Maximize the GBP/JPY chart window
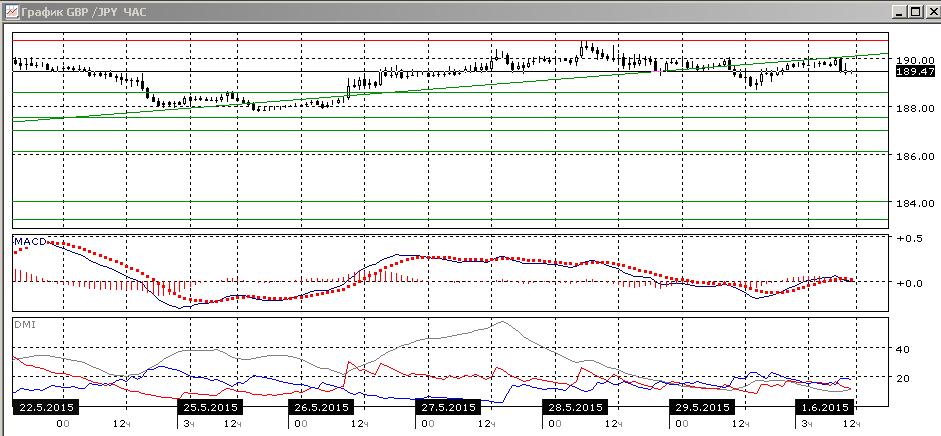 tap(914, 11)
